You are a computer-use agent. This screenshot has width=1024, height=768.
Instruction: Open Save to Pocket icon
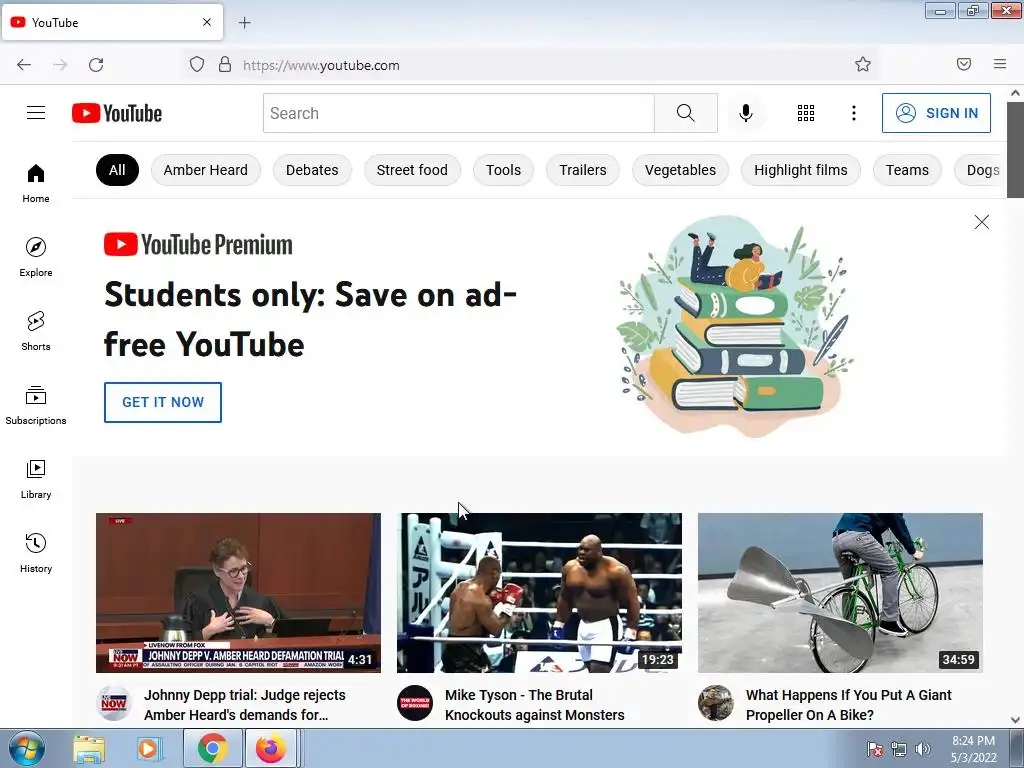[x=964, y=64]
